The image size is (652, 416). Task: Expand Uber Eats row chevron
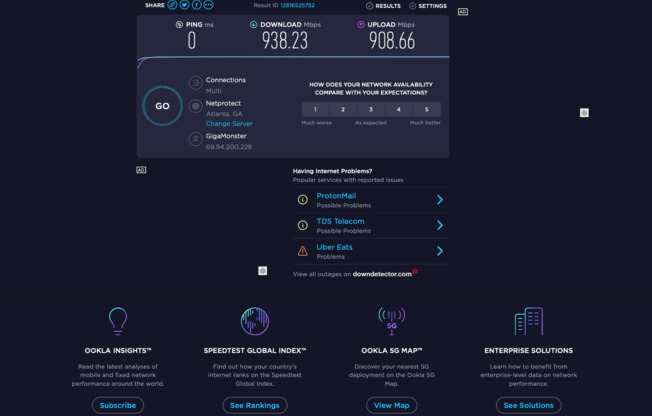point(440,251)
